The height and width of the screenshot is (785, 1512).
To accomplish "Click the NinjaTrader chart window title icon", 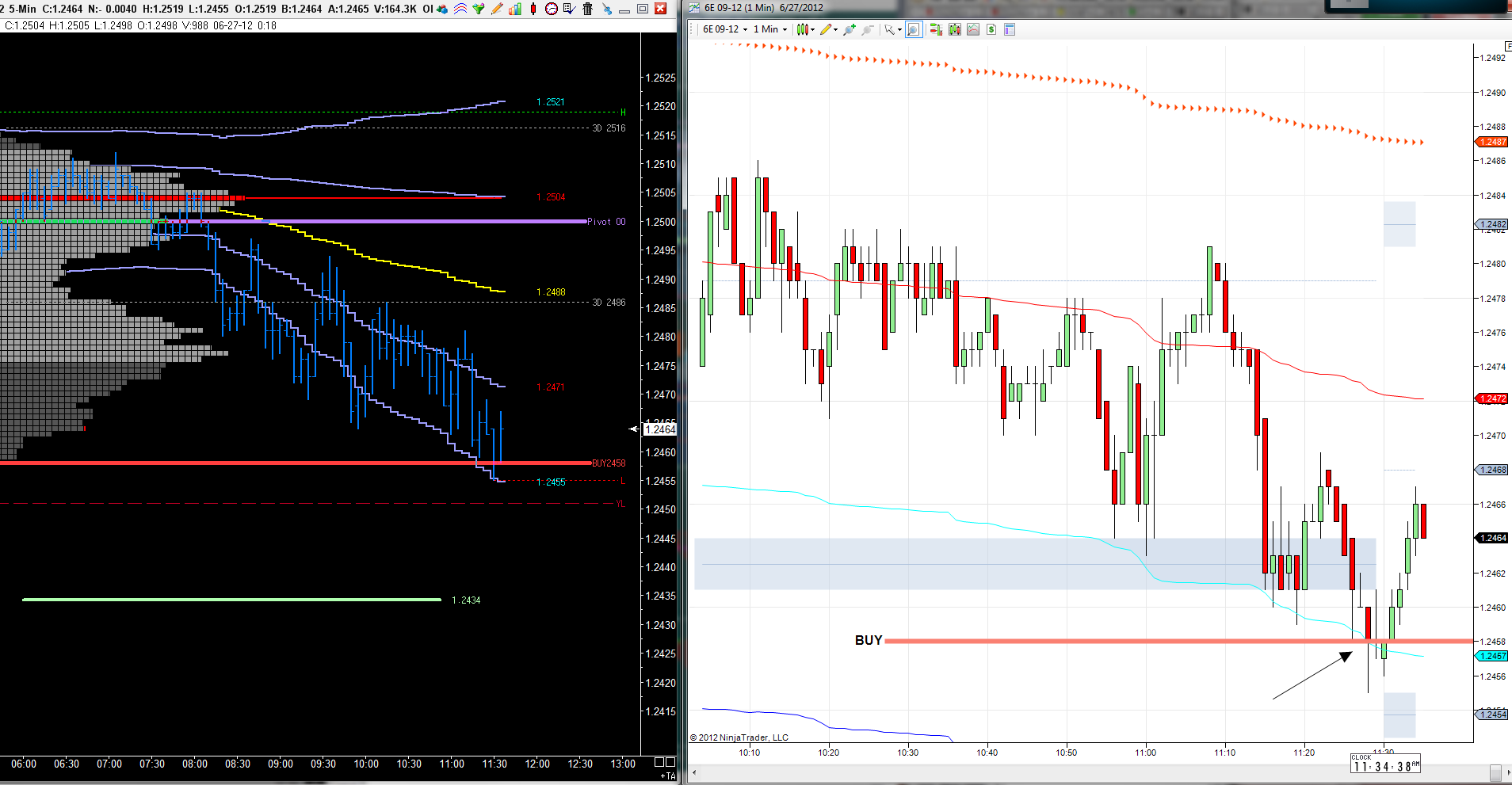I will tap(695, 8).
